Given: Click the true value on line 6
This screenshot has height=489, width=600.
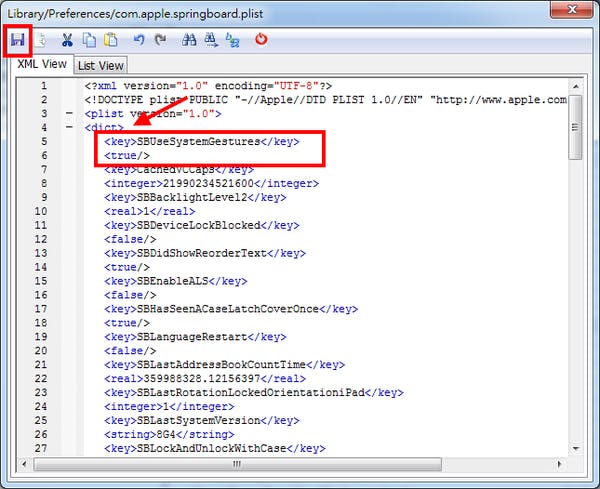Looking at the screenshot, I should tap(127, 156).
